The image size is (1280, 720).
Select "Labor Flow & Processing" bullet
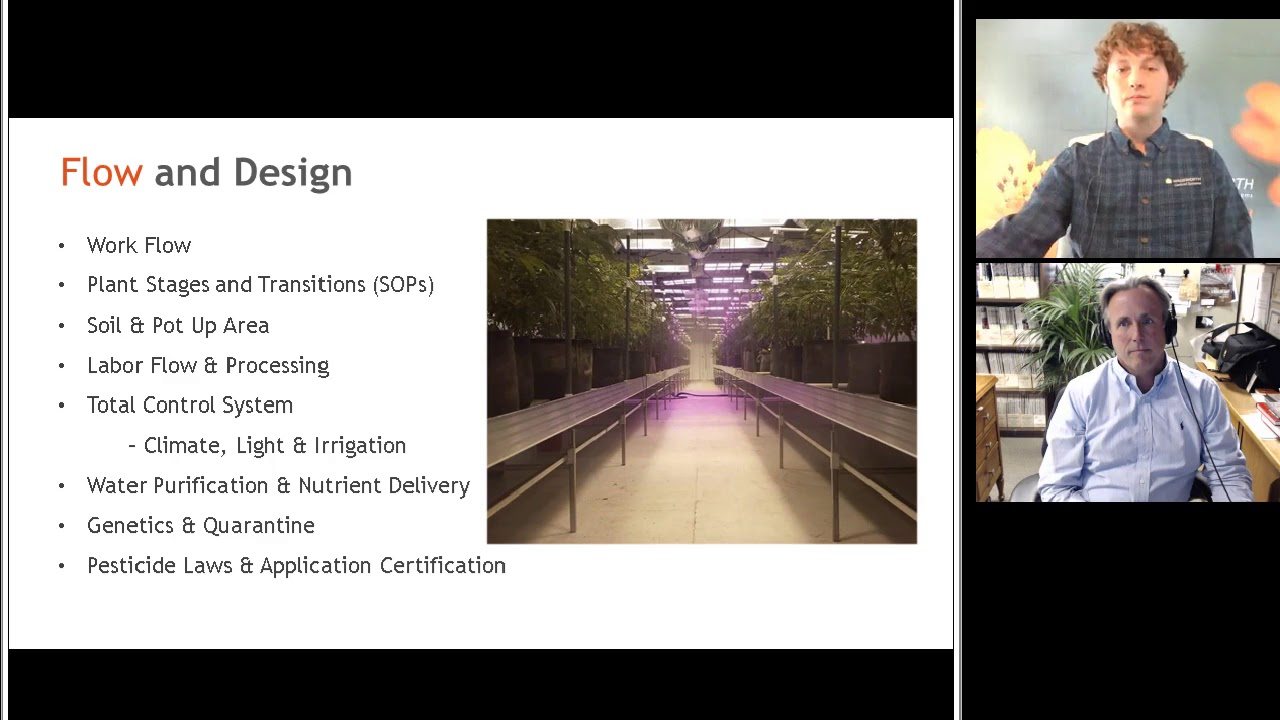[208, 365]
